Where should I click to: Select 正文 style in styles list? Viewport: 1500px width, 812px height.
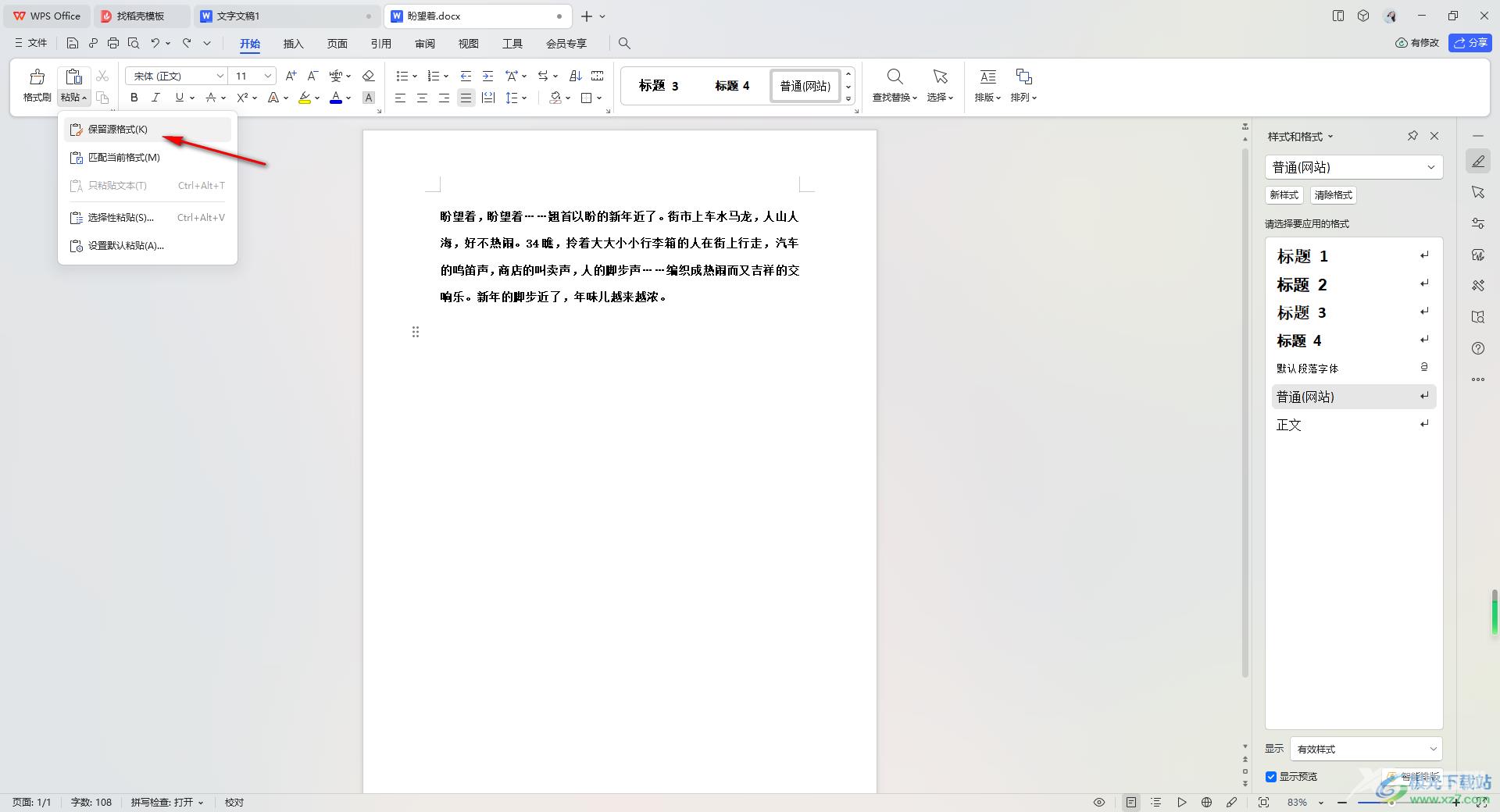pyautogui.click(x=1354, y=425)
